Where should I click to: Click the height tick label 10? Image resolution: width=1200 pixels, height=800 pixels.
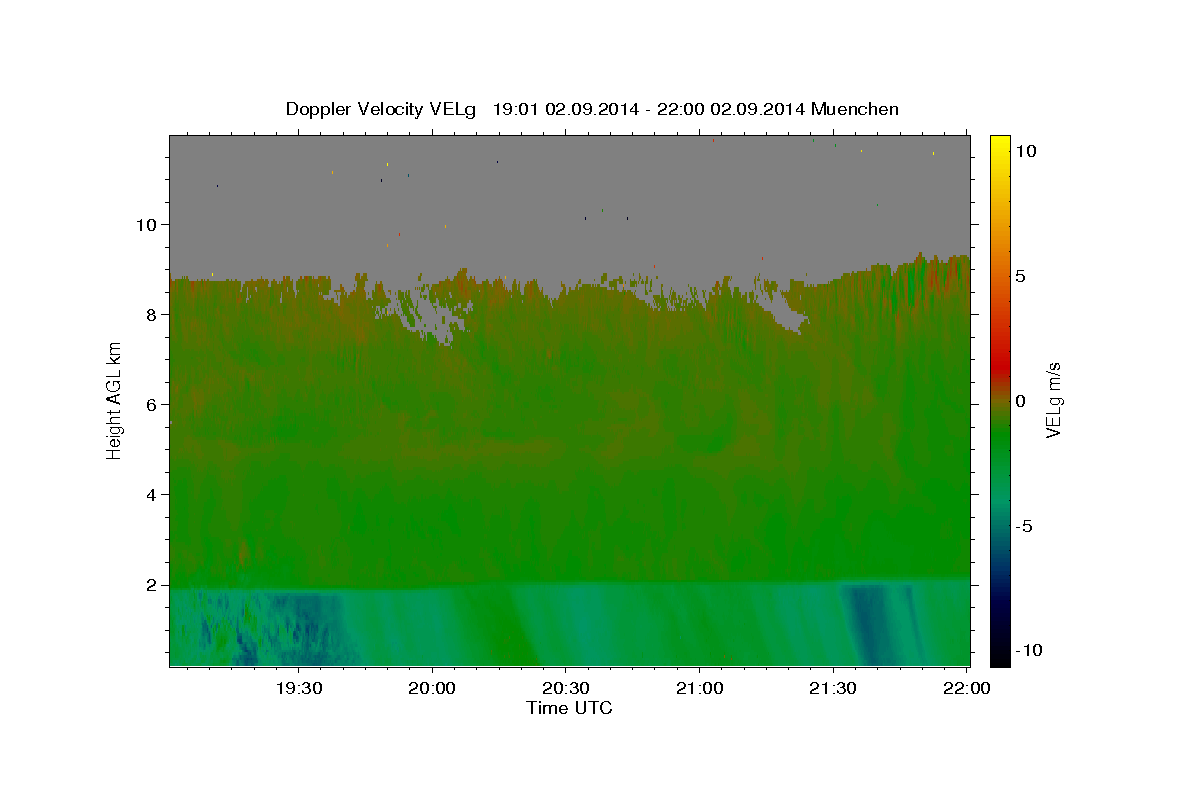(x=147, y=224)
